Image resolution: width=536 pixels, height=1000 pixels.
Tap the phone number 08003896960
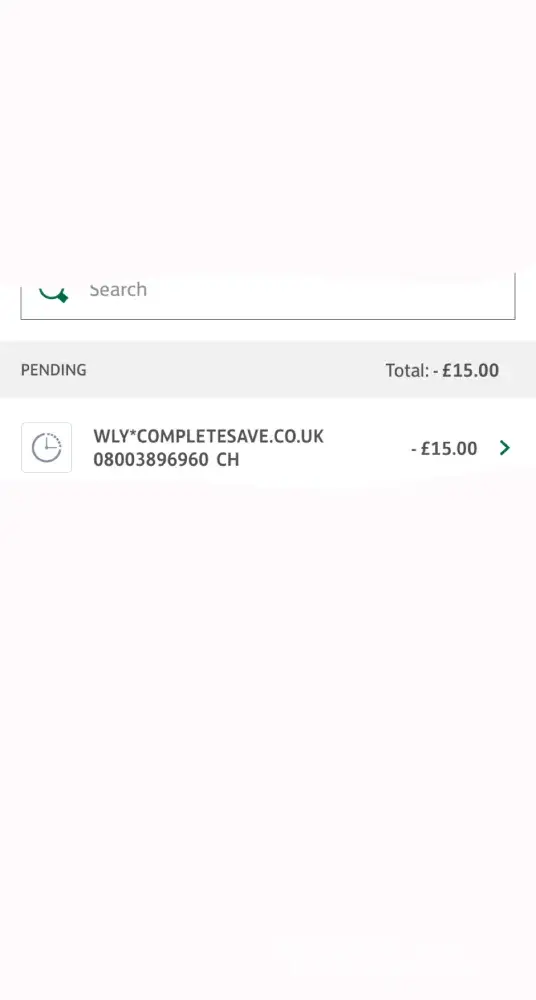pyautogui.click(x=151, y=460)
